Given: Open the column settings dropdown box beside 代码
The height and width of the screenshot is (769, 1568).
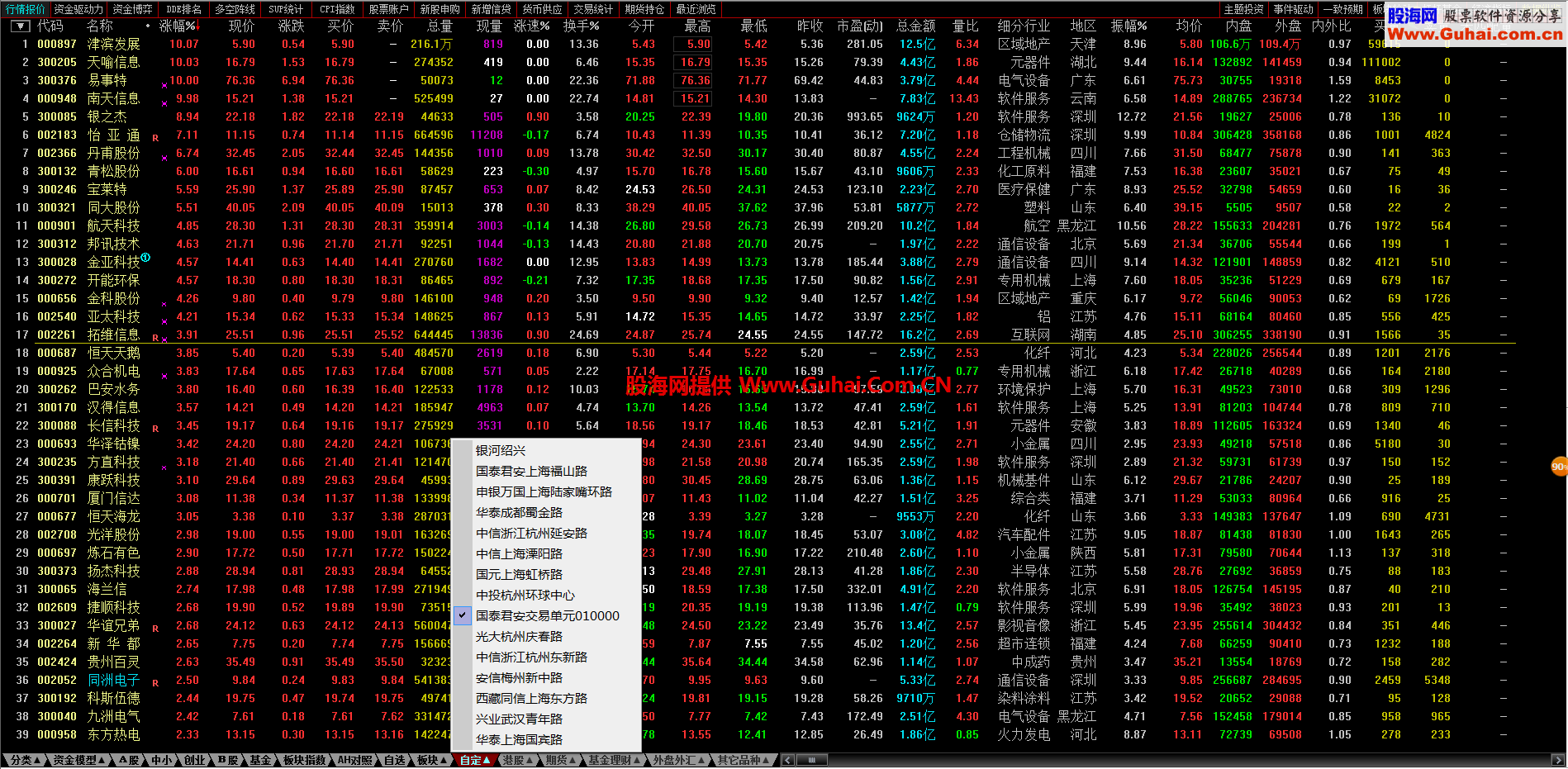Looking at the screenshot, I should tap(20, 26).
